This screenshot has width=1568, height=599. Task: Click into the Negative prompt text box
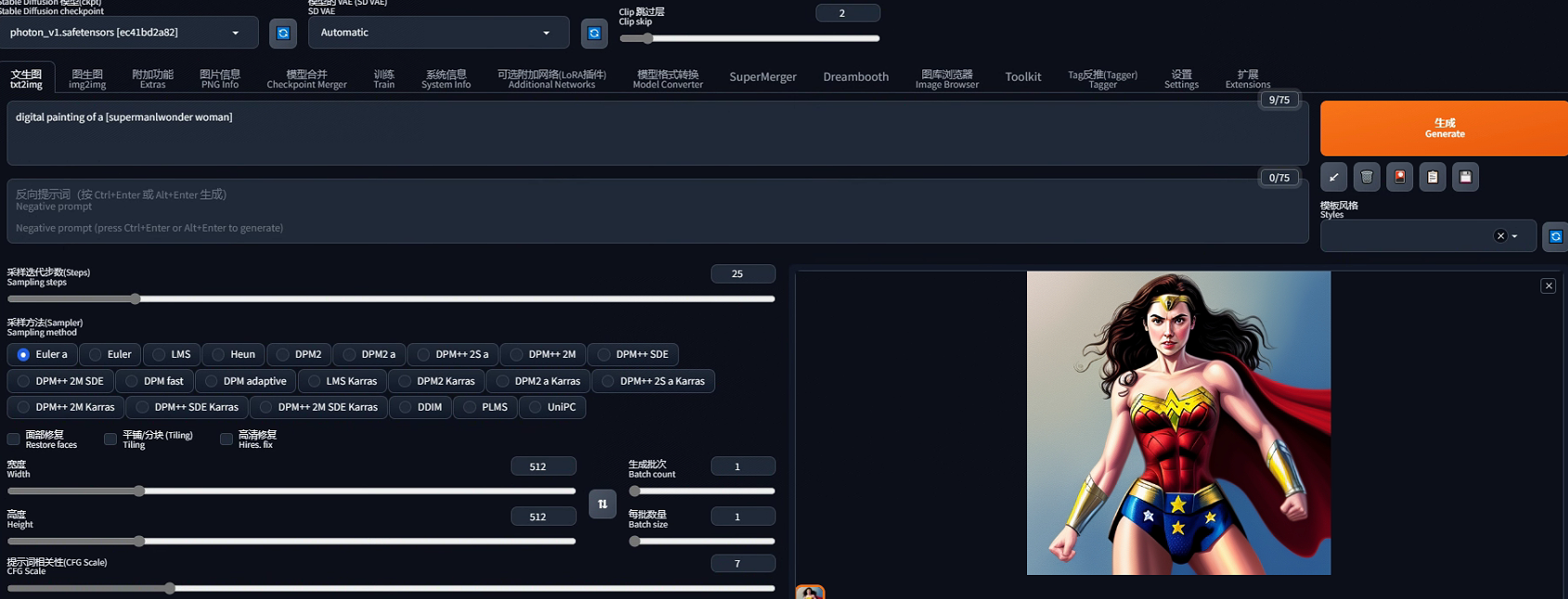658,211
